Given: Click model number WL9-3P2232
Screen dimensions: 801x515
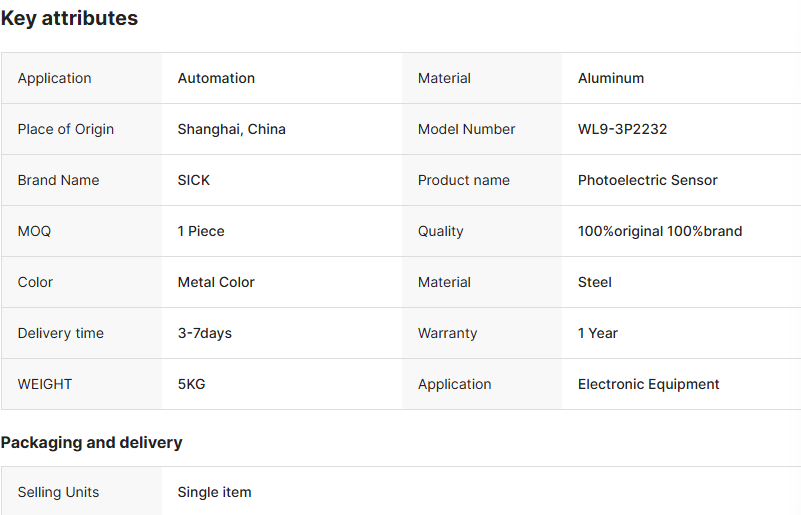Looking at the screenshot, I should tap(622, 129).
